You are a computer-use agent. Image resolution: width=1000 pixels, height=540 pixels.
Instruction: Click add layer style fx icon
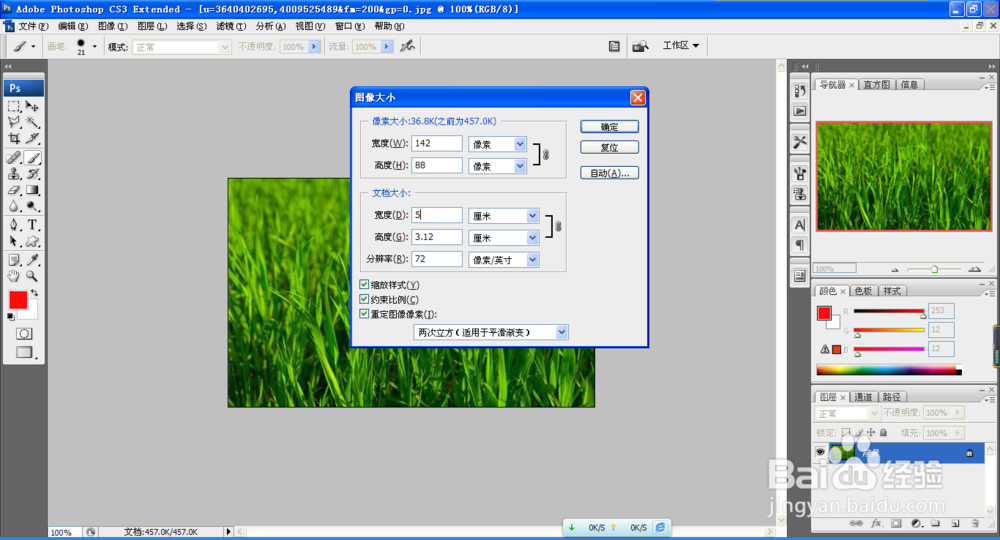(x=876, y=523)
